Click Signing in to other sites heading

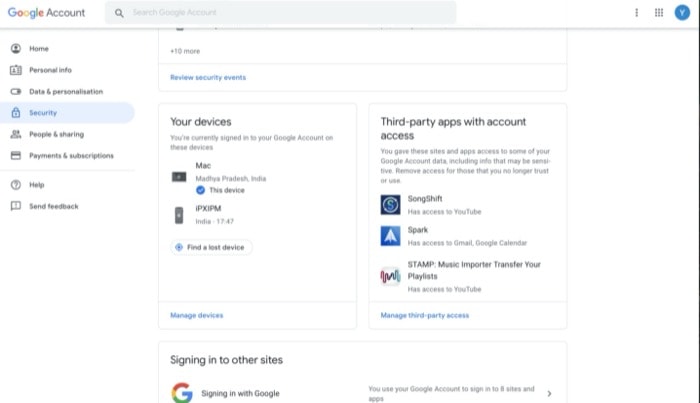point(226,360)
